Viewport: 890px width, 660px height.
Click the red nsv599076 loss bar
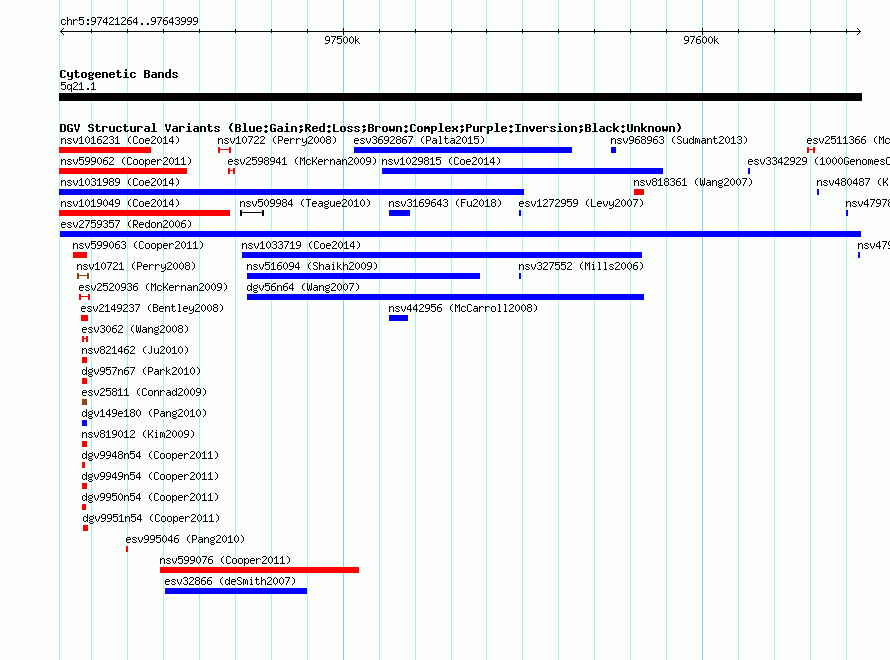[x=259, y=570]
